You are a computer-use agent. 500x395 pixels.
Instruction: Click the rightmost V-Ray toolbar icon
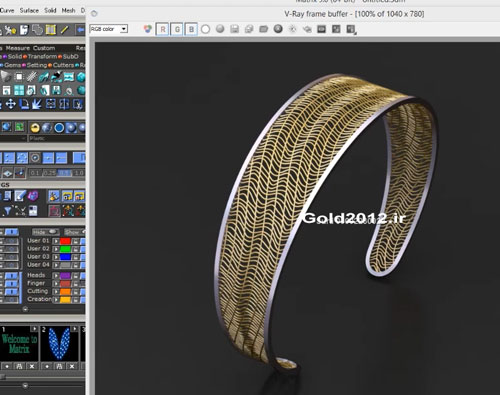351,29
